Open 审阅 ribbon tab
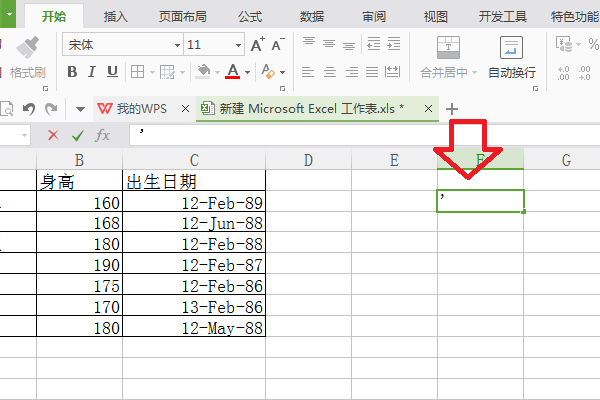 tap(374, 16)
